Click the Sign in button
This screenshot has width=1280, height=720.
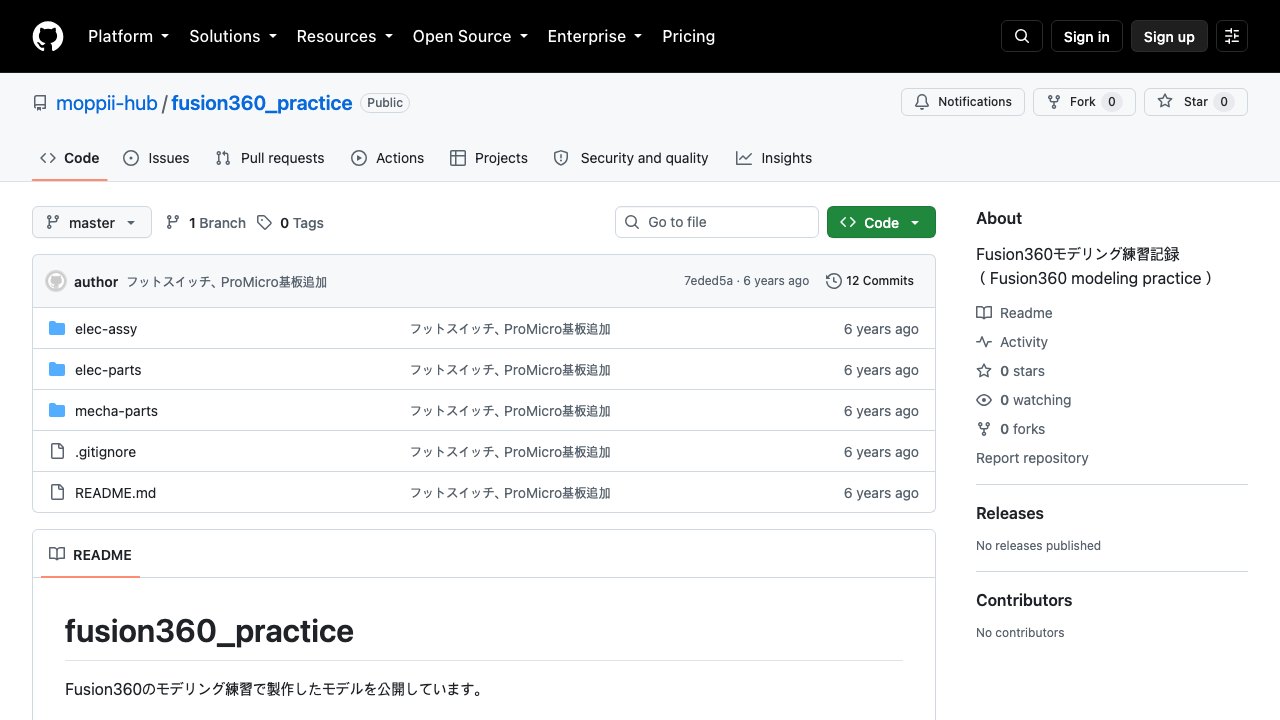[1087, 36]
